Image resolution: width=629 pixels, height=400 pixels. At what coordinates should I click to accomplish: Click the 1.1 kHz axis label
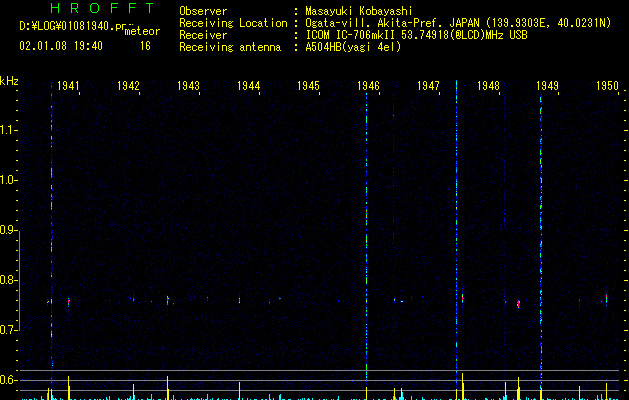(x=8, y=130)
